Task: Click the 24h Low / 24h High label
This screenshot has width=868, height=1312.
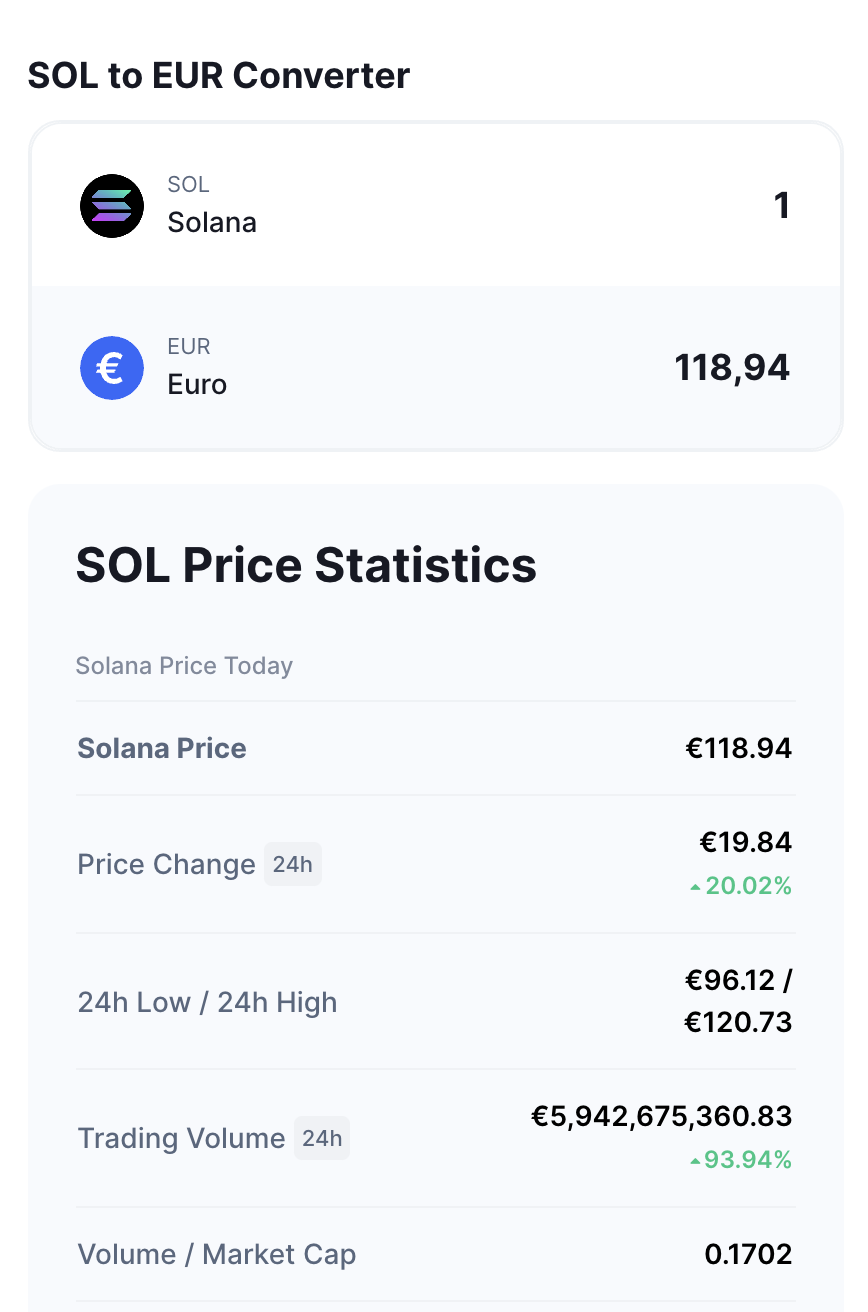Action: click(x=207, y=1002)
